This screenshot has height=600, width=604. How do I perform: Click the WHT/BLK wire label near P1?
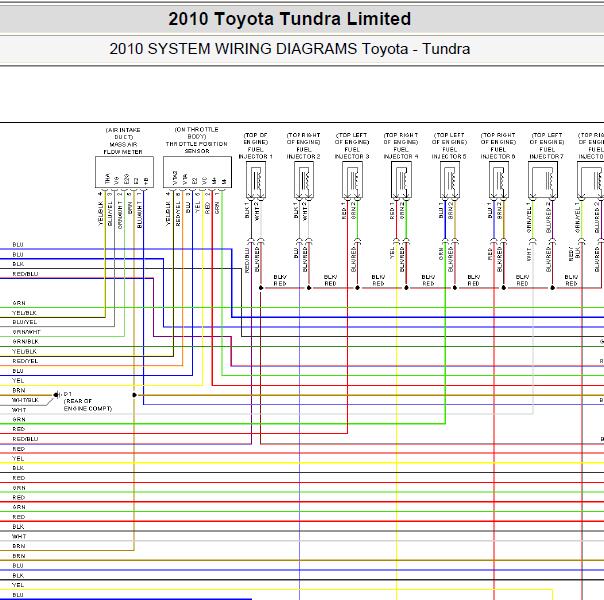point(25,400)
